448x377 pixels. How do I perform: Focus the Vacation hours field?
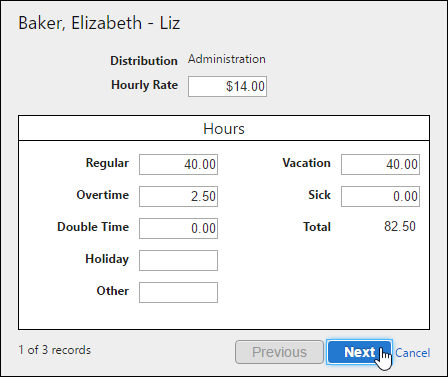(380, 164)
